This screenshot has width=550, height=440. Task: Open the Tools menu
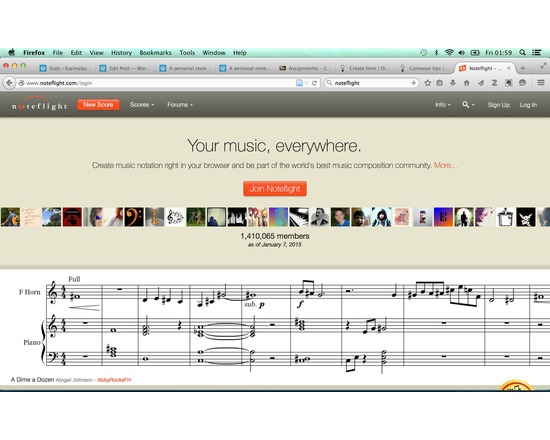[187, 53]
